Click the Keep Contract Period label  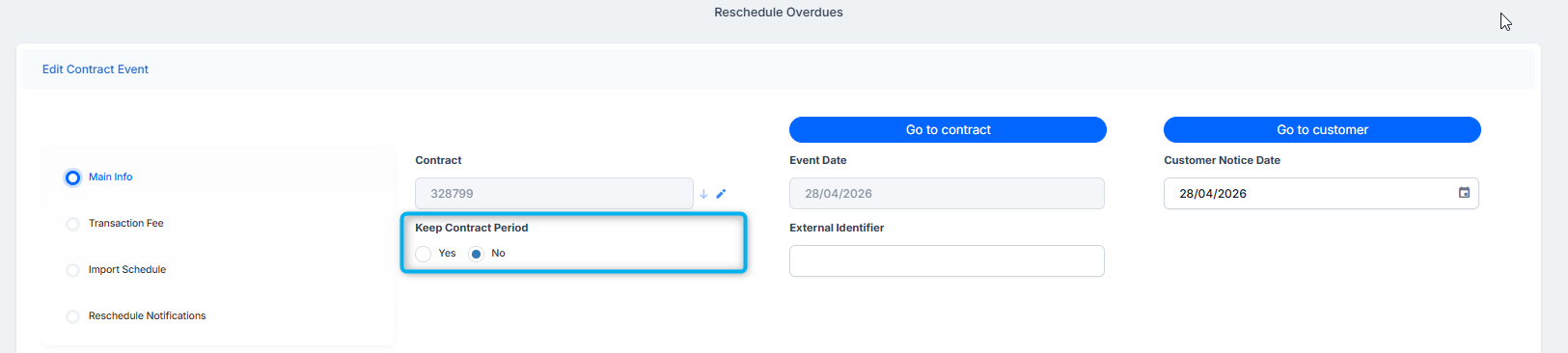(472, 228)
